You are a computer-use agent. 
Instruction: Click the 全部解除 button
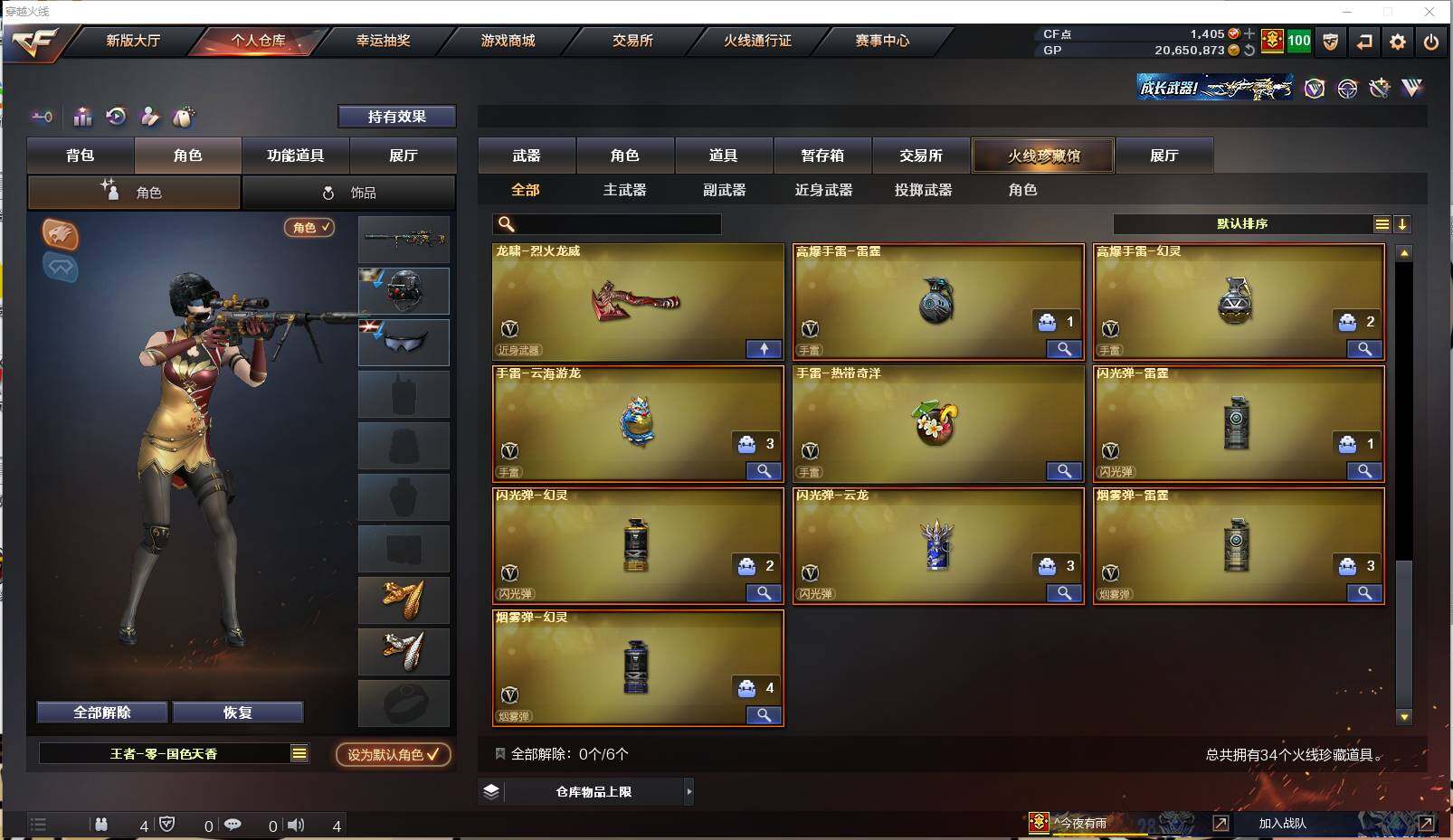102,713
